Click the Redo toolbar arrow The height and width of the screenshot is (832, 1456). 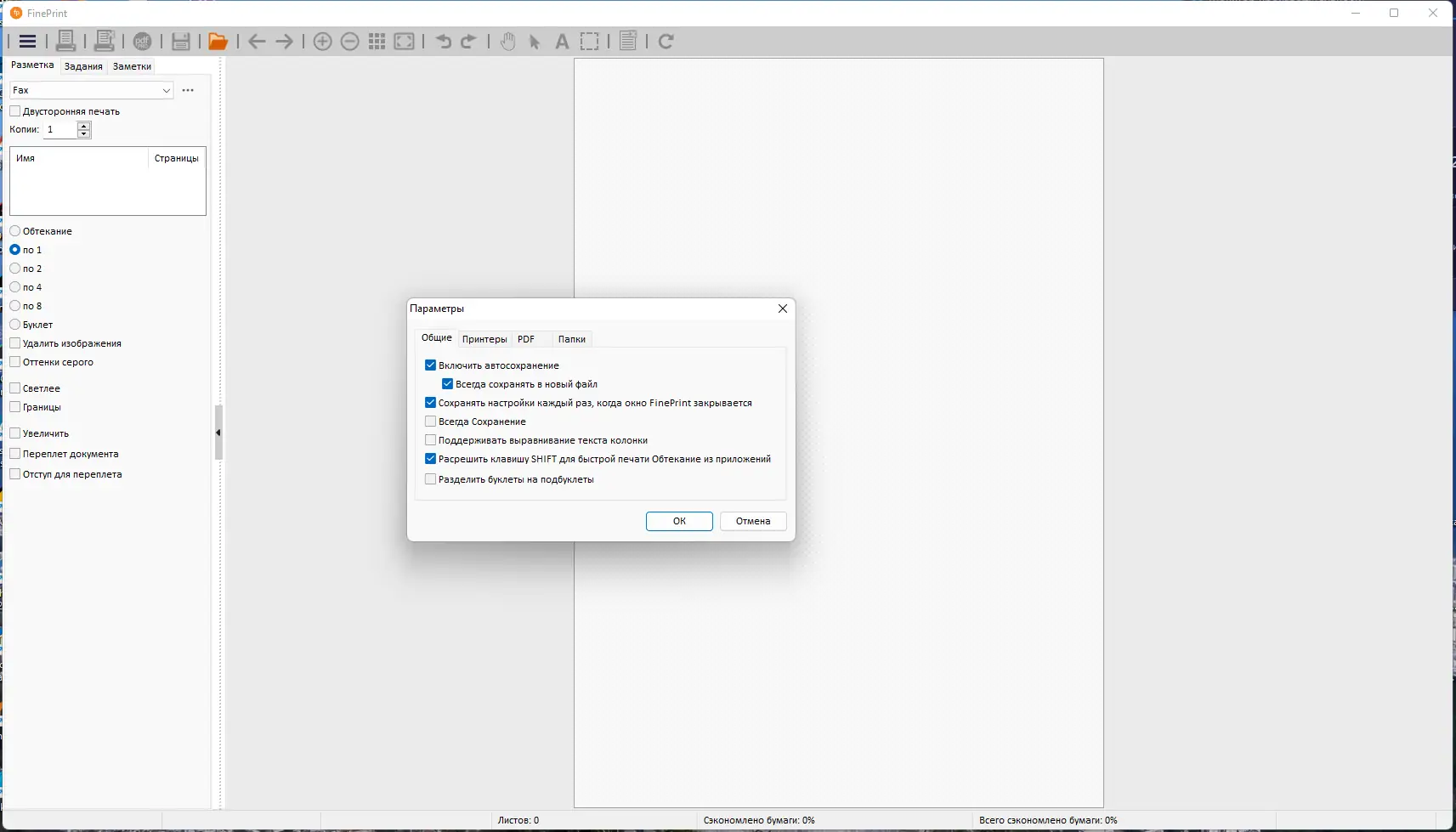(x=468, y=41)
